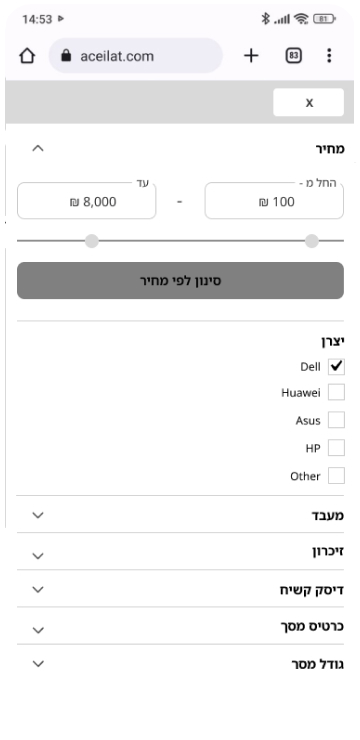Screen dimensions: 360x740
Task: Check the Huawei manufacturer checkbox
Action: pos(336,392)
